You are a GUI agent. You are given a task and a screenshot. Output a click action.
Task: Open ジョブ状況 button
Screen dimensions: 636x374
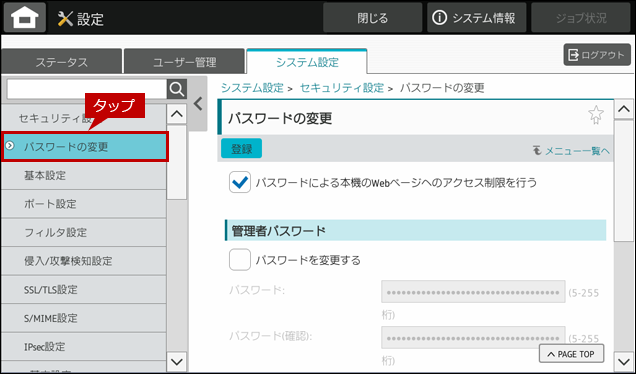click(x=581, y=18)
